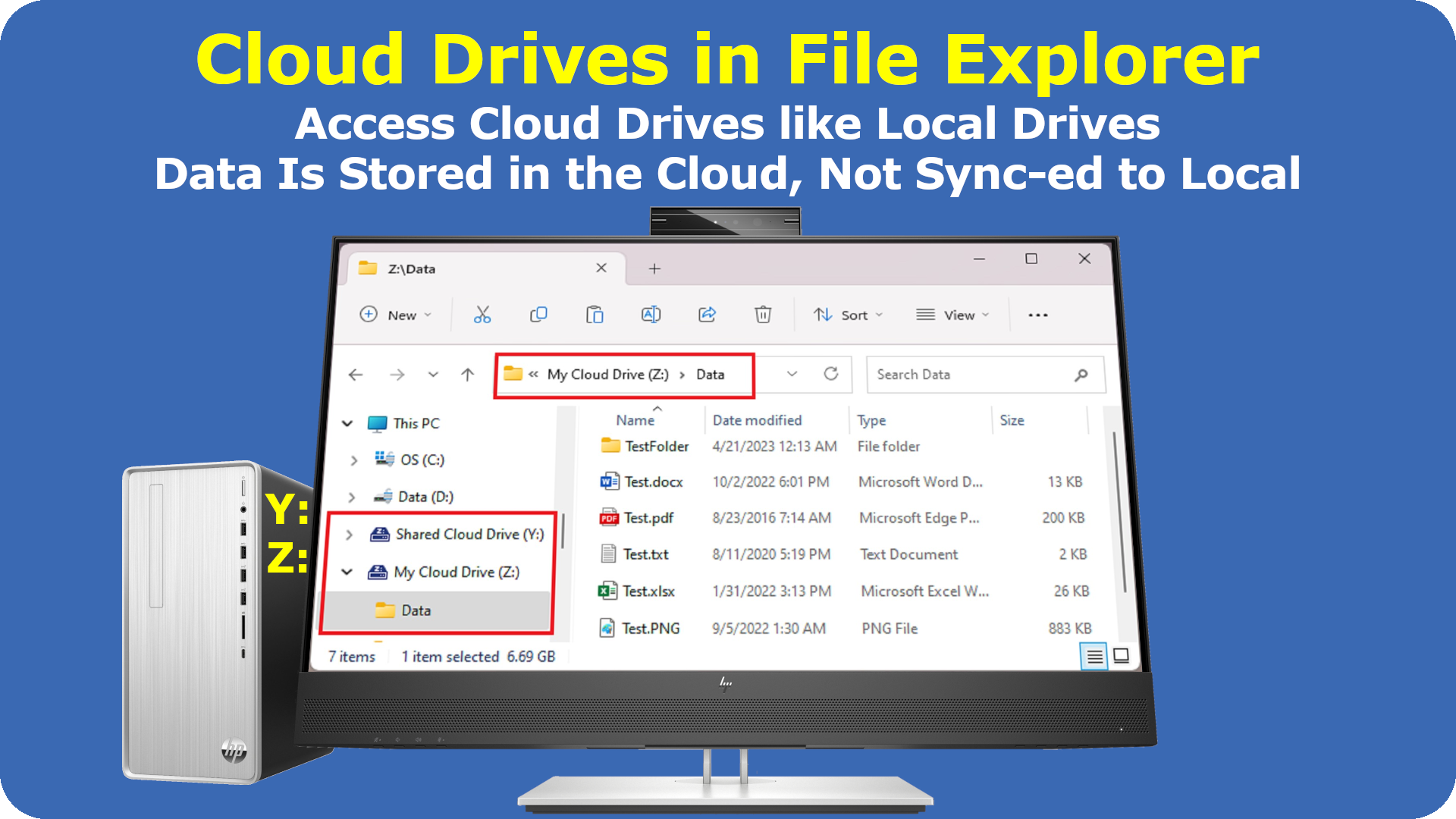1456x819 pixels.
Task: Expand the Shared Cloud Drive (Y:) node
Action: point(349,535)
